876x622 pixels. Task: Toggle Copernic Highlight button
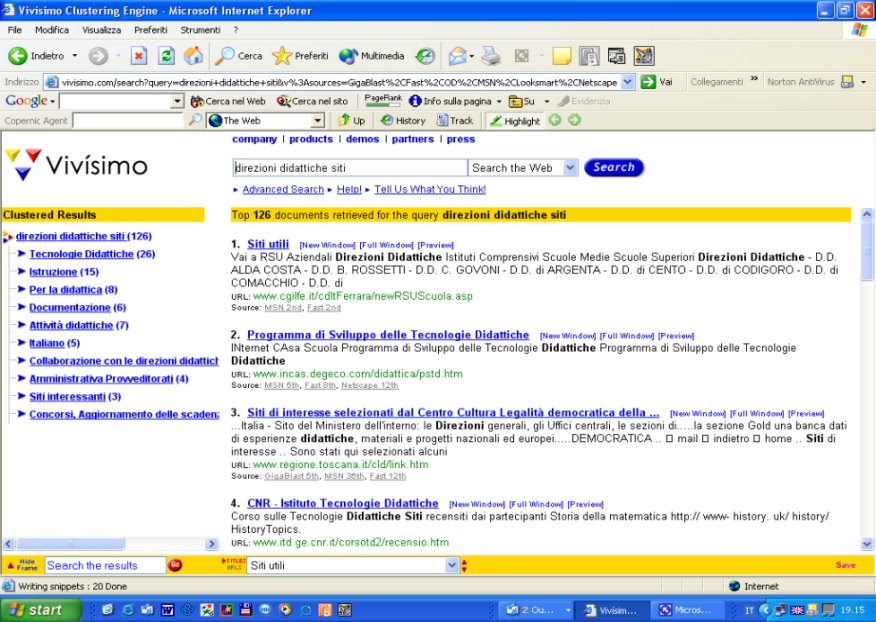pyautogui.click(x=515, y=121)
